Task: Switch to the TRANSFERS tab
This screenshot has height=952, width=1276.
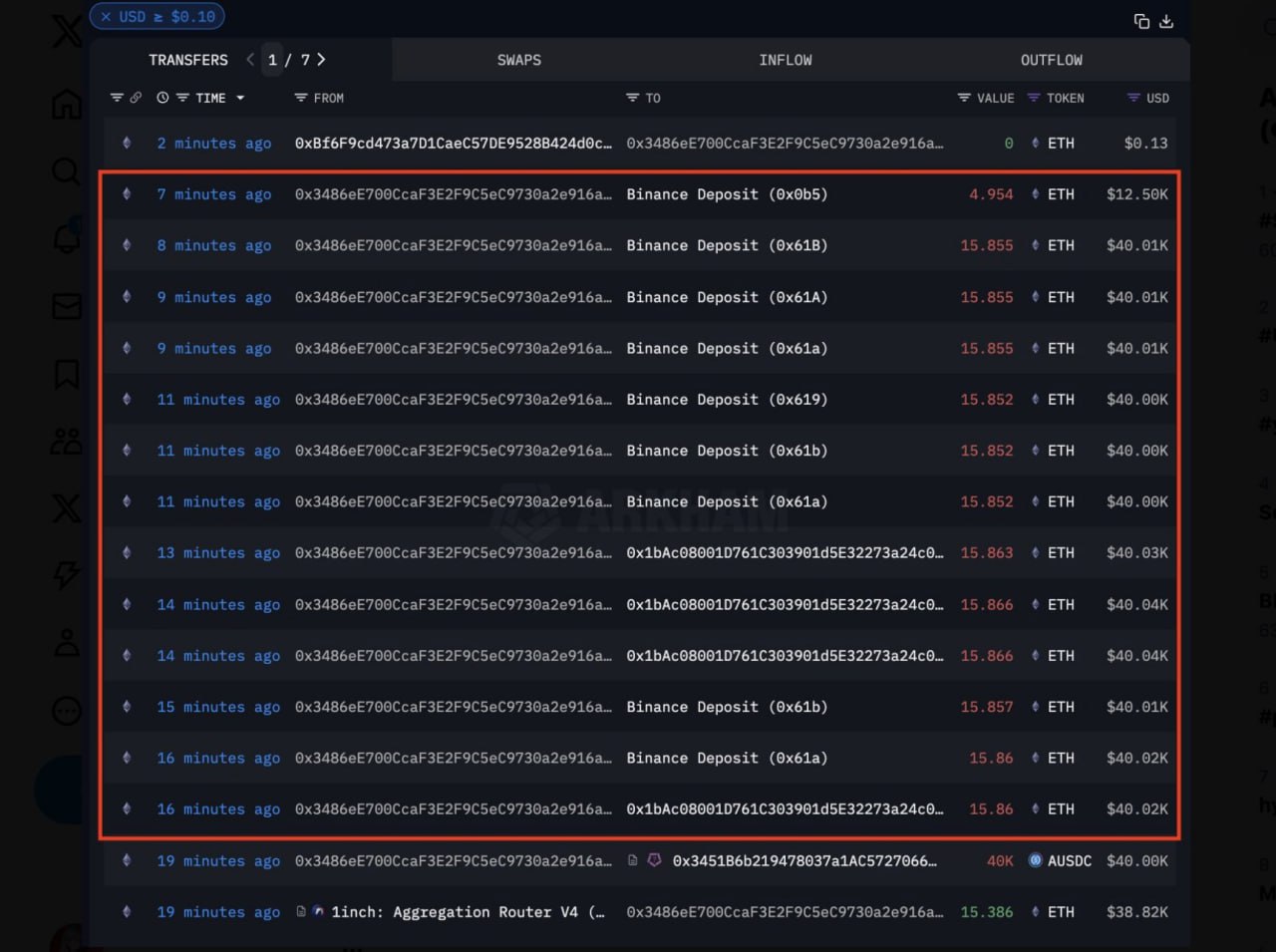Action: [188, 60]
